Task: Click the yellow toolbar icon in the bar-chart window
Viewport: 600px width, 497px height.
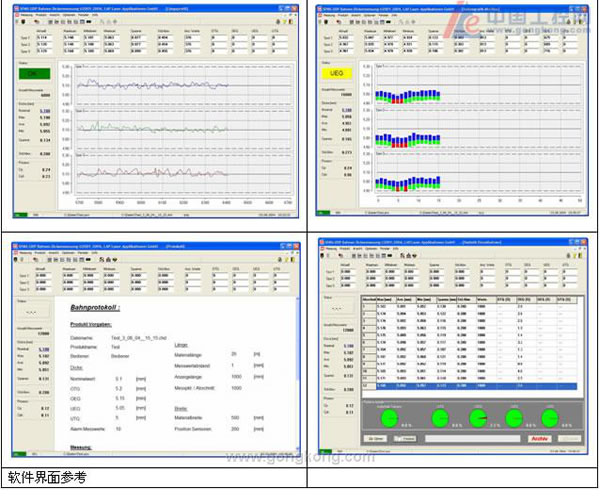Action: pyautogui.click(x=575, y=22)
